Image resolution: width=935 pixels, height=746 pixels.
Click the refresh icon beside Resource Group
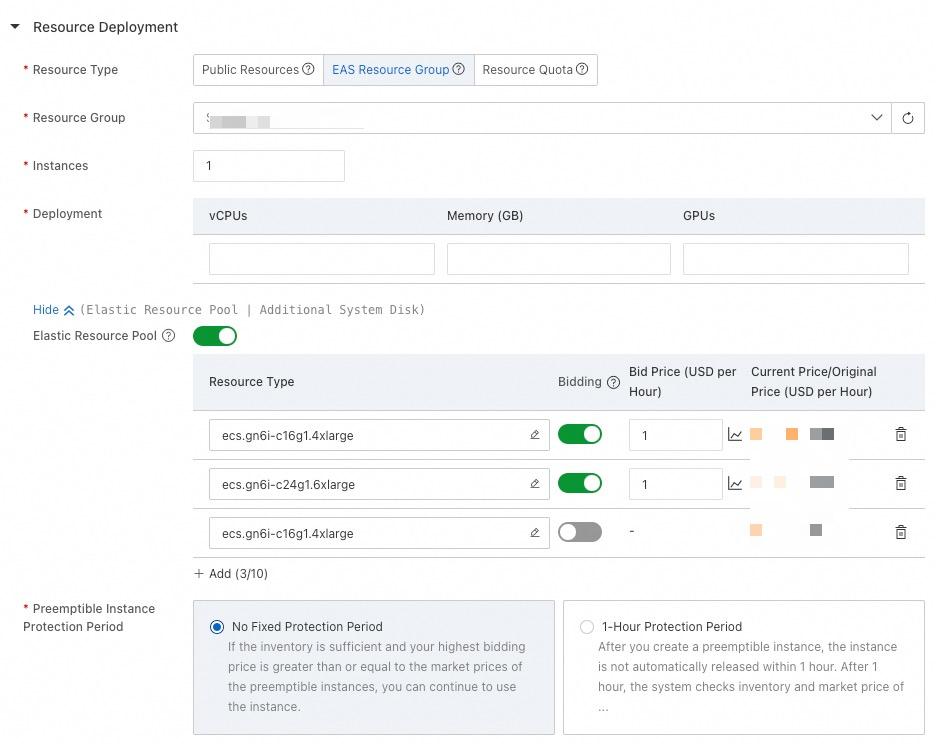[x=908, y=118]
